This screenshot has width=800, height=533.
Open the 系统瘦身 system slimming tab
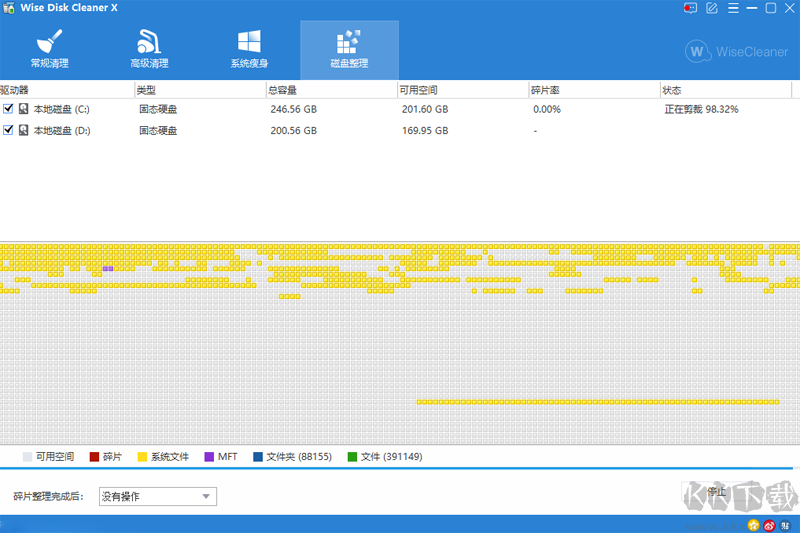point(249,50)
